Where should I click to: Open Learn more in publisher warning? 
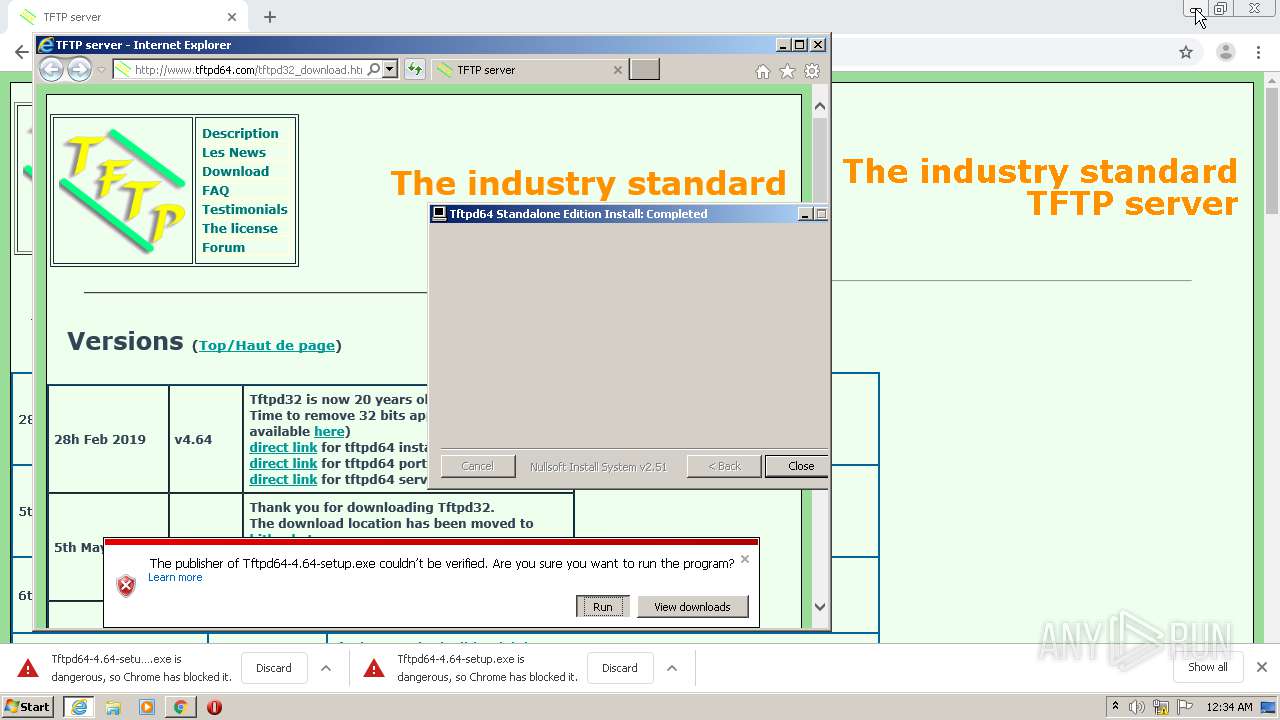click(175, 577)
